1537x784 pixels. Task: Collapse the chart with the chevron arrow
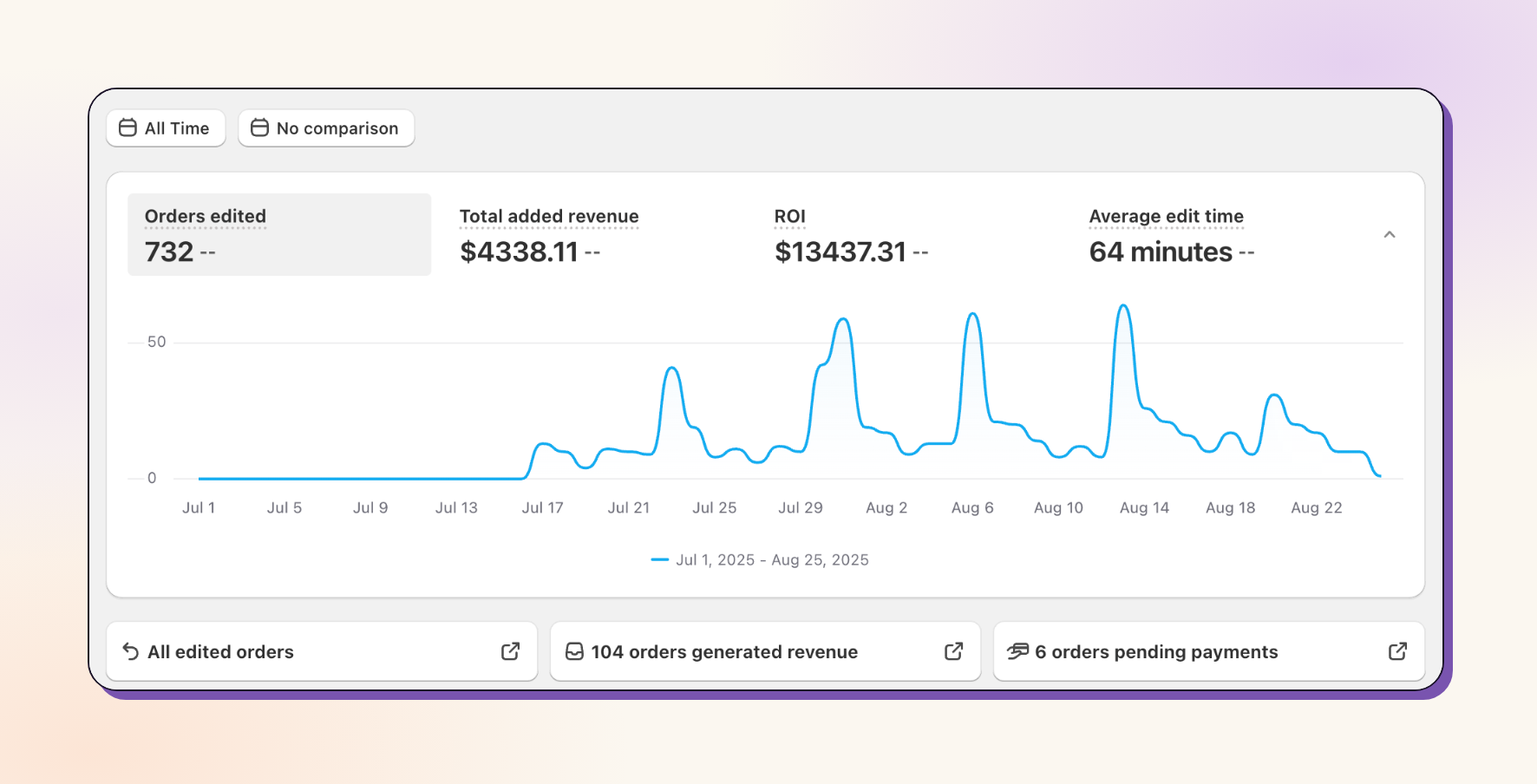[x=1390, y=234]
